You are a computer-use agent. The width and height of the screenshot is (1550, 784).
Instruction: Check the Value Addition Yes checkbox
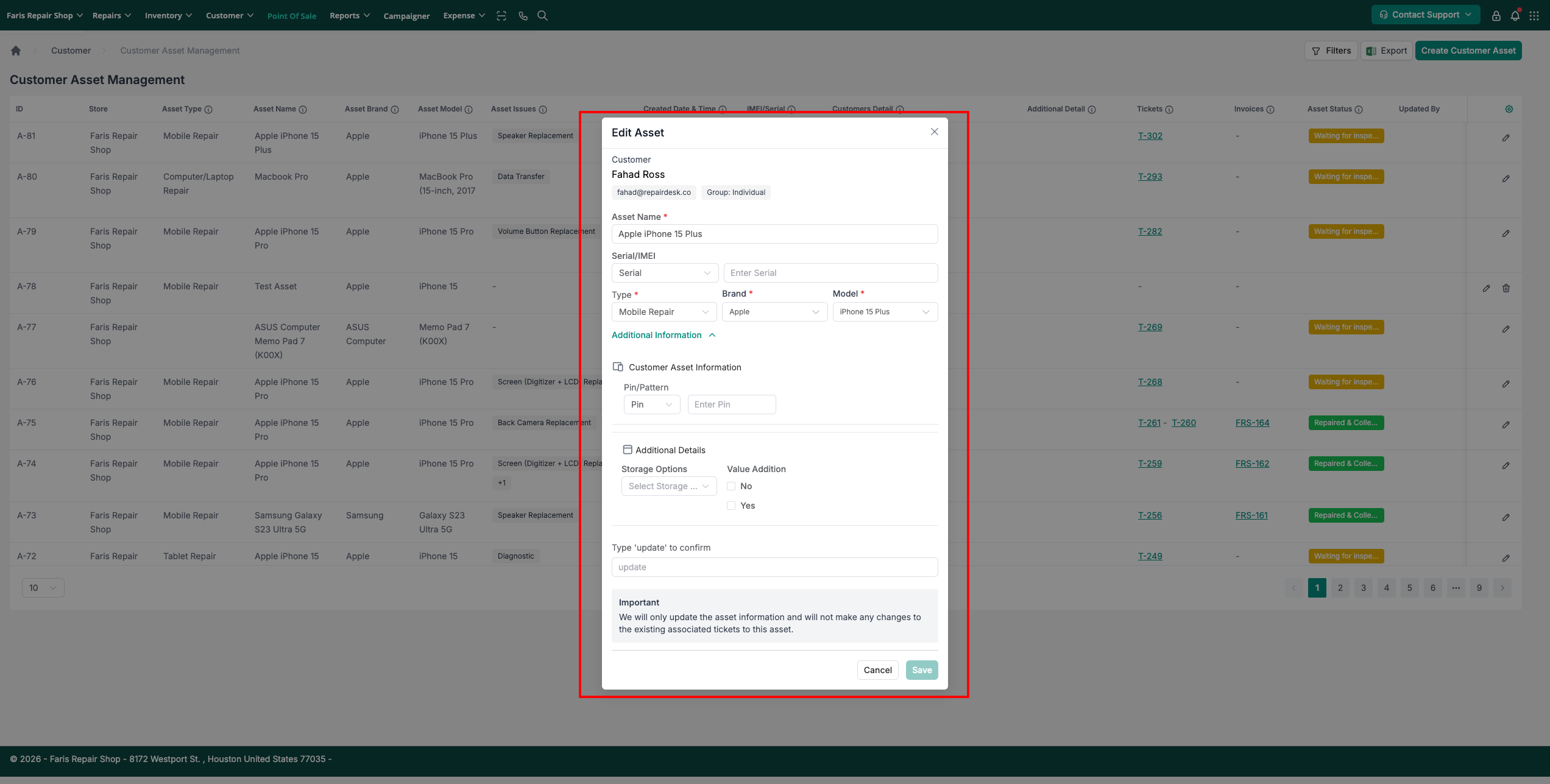731,506
